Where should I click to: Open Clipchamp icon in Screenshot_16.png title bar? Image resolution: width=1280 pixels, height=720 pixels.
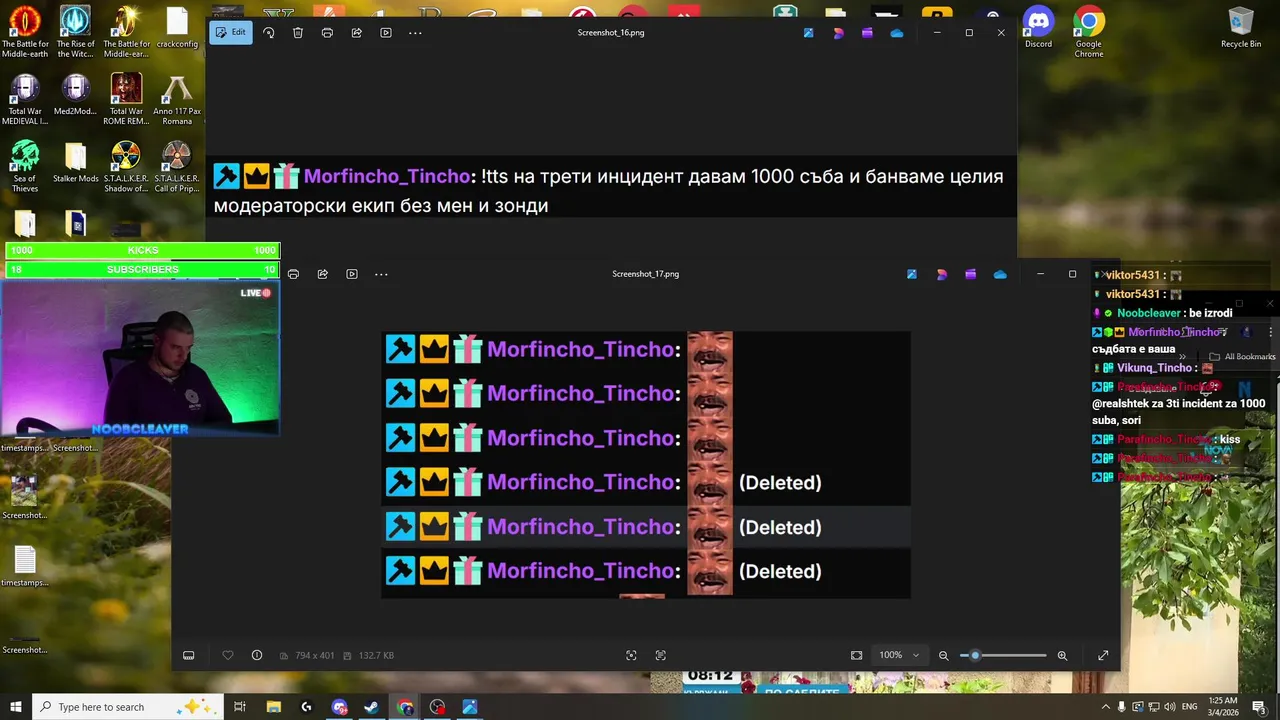pos(867,33)
